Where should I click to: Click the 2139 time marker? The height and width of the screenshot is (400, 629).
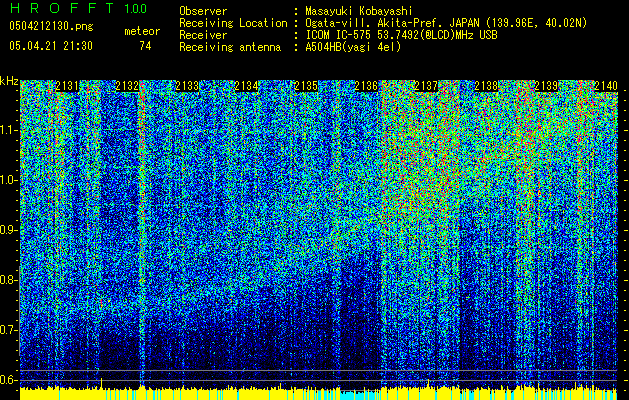point(546,86)
